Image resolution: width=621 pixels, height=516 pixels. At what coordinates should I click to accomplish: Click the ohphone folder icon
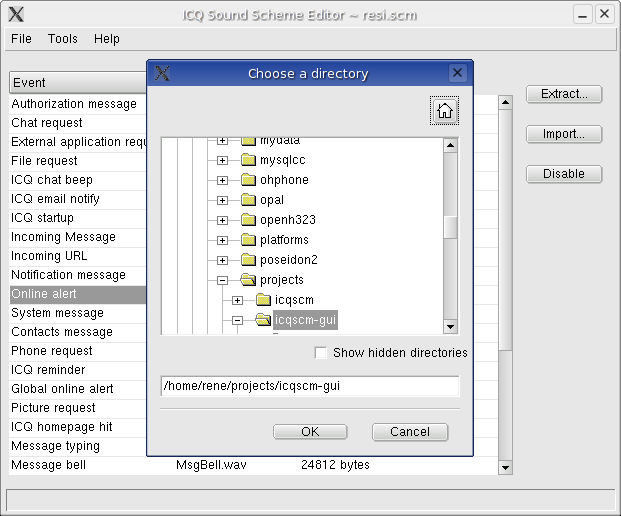click(x=248, y=180)
